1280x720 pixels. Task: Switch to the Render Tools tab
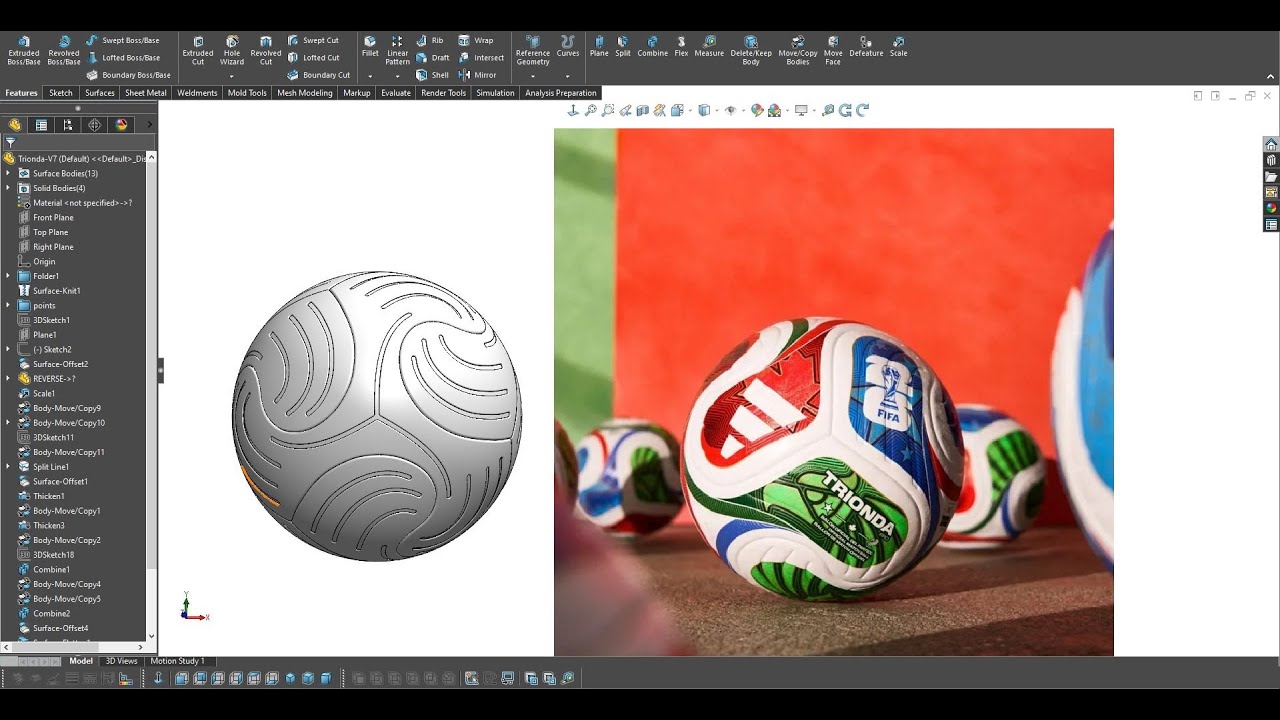443,93
